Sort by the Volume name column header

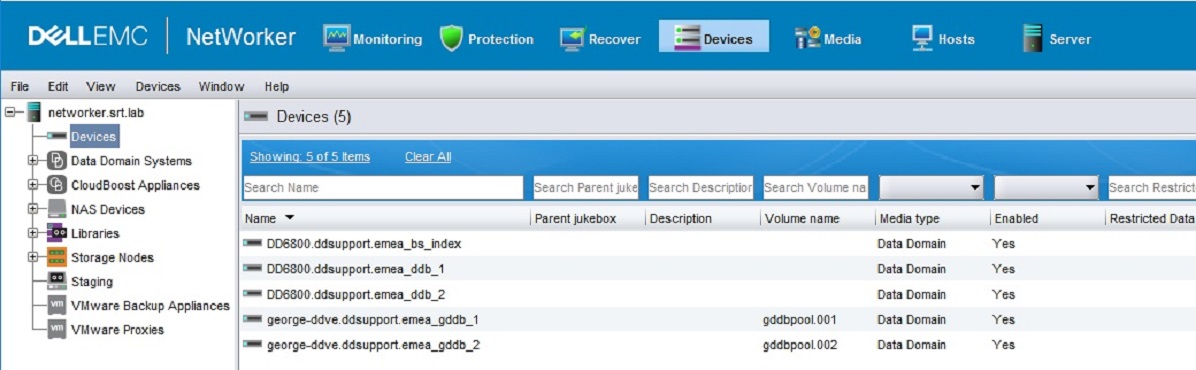point(802,219)
